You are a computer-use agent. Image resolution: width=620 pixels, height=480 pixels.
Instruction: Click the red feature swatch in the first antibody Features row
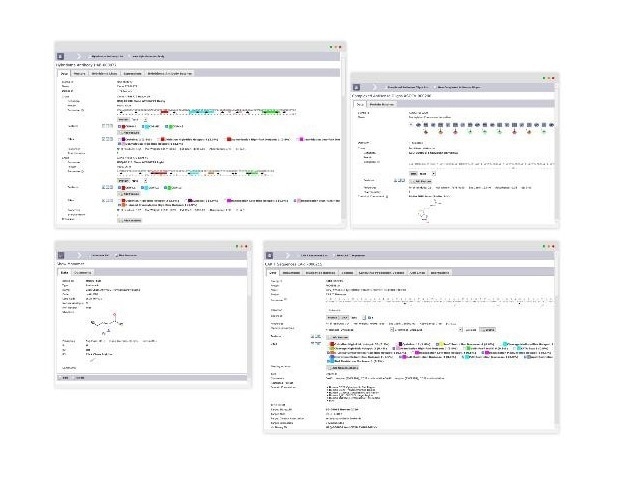120,126
